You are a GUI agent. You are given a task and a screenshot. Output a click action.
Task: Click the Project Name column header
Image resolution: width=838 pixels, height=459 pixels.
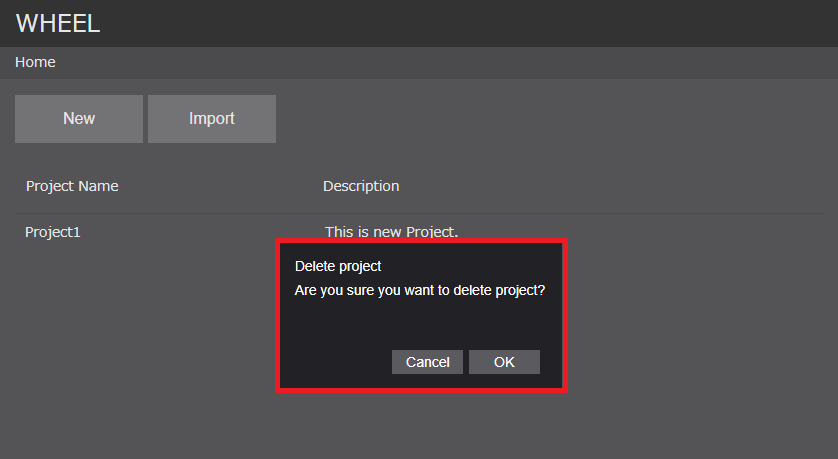pyautogui.click(x=72, y=186)
